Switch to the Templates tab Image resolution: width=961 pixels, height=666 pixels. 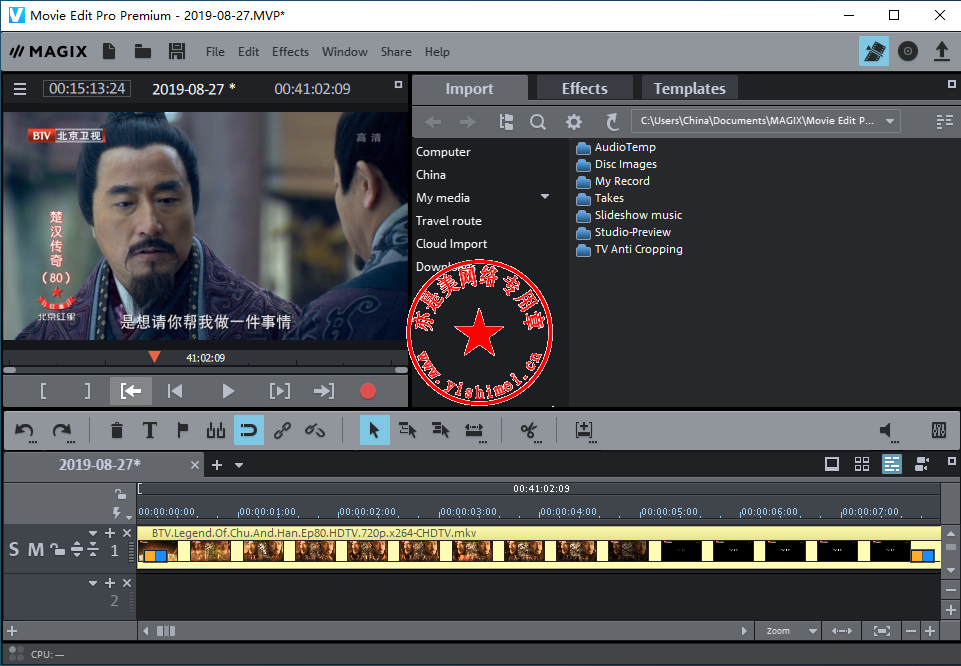pos(689,88)
